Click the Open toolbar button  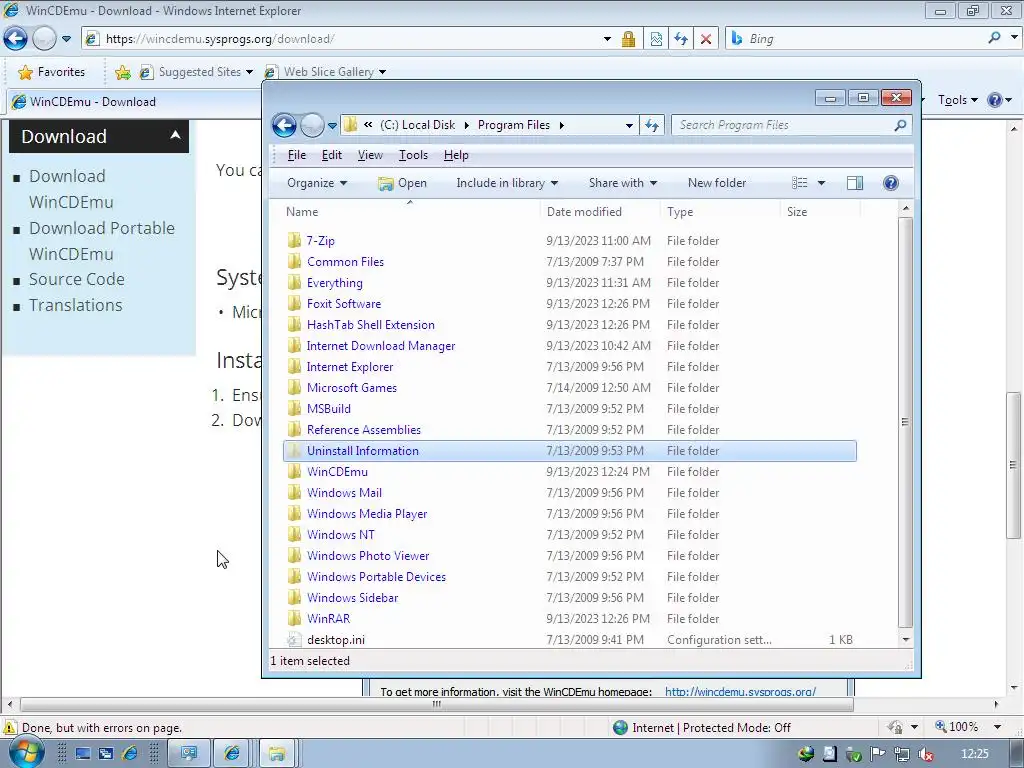point(402,183)
